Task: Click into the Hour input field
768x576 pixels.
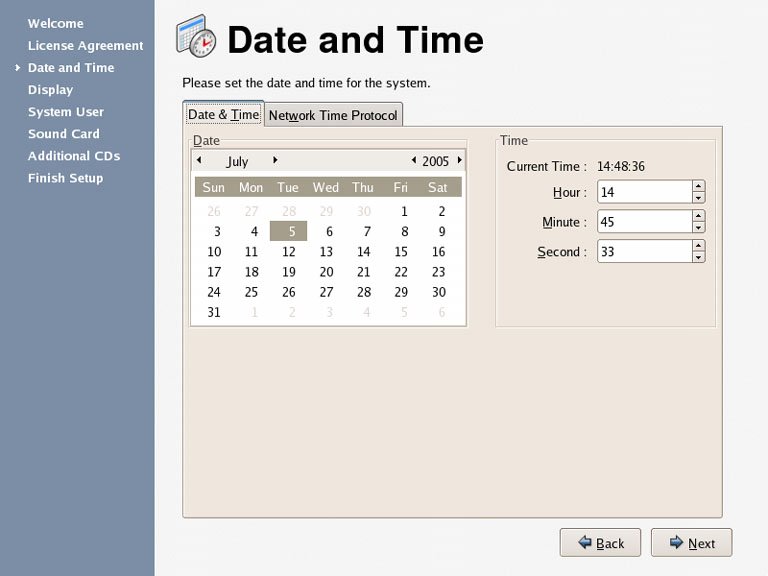Action: [x=643, y=192]
